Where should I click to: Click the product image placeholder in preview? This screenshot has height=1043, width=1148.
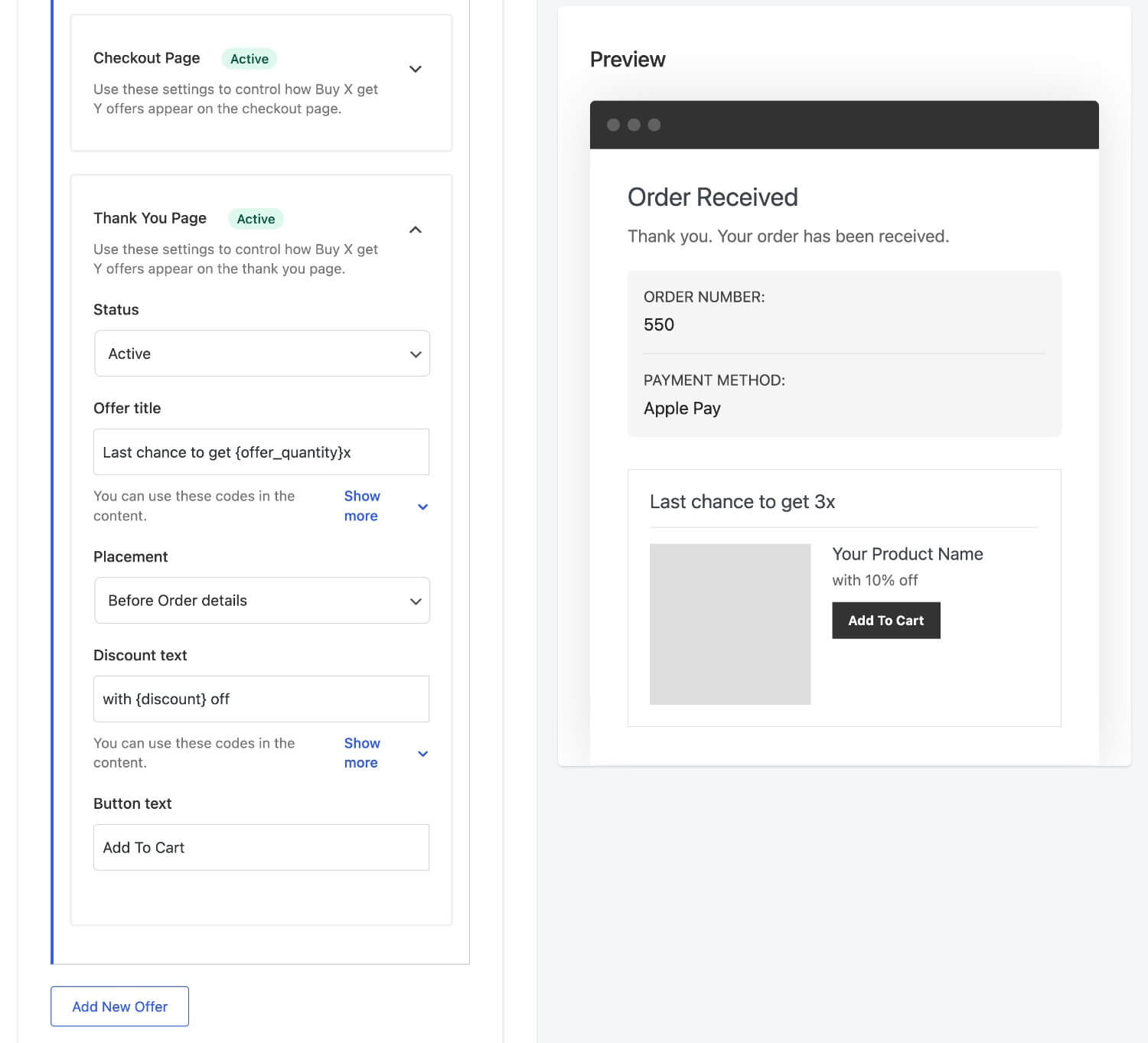[x=730, y=624]
